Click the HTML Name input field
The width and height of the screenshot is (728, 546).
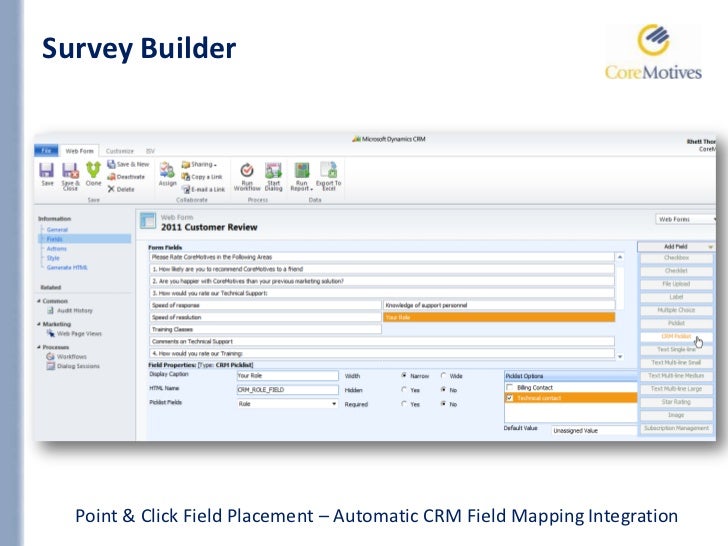pyautogui.click(x=287, y=390)
